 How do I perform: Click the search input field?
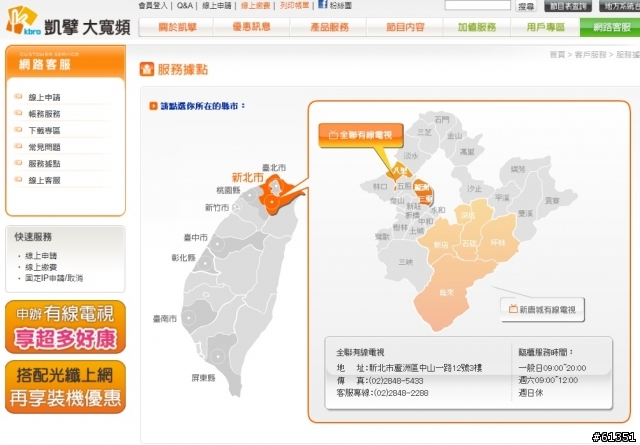[x=478, y=5]
